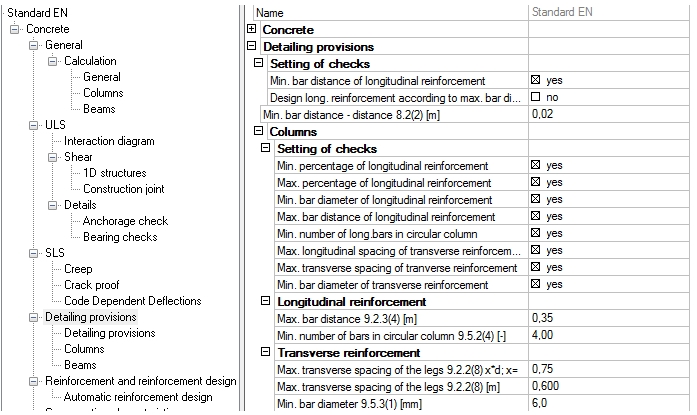
Task: Toggle Min. percentage of longitudinal reinforcement checkbox
Action: [x=536, y=165]
